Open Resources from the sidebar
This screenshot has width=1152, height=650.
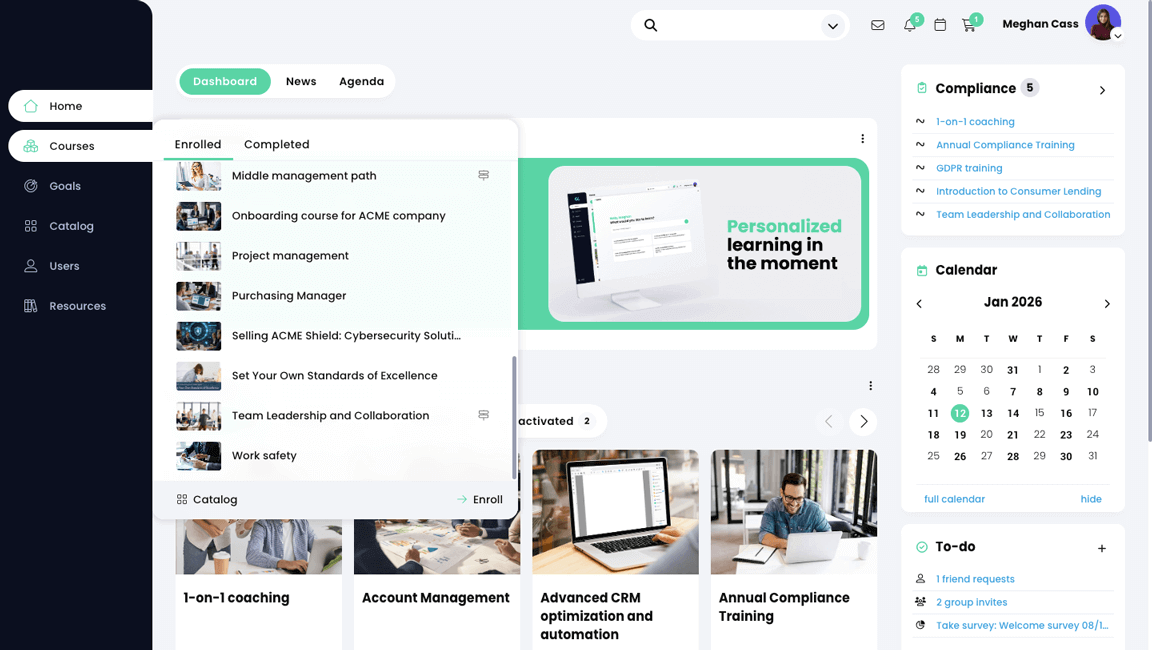(x=78, y=305)
